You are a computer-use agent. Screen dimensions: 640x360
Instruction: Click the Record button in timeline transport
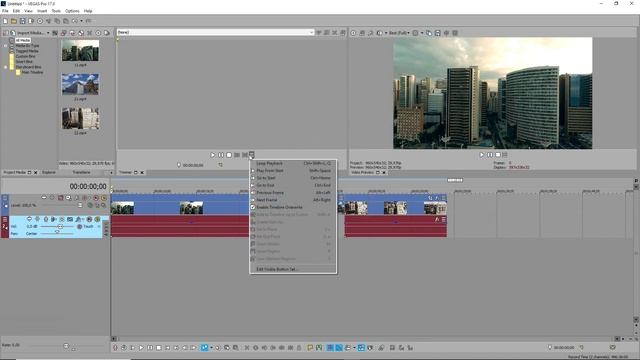115,348
